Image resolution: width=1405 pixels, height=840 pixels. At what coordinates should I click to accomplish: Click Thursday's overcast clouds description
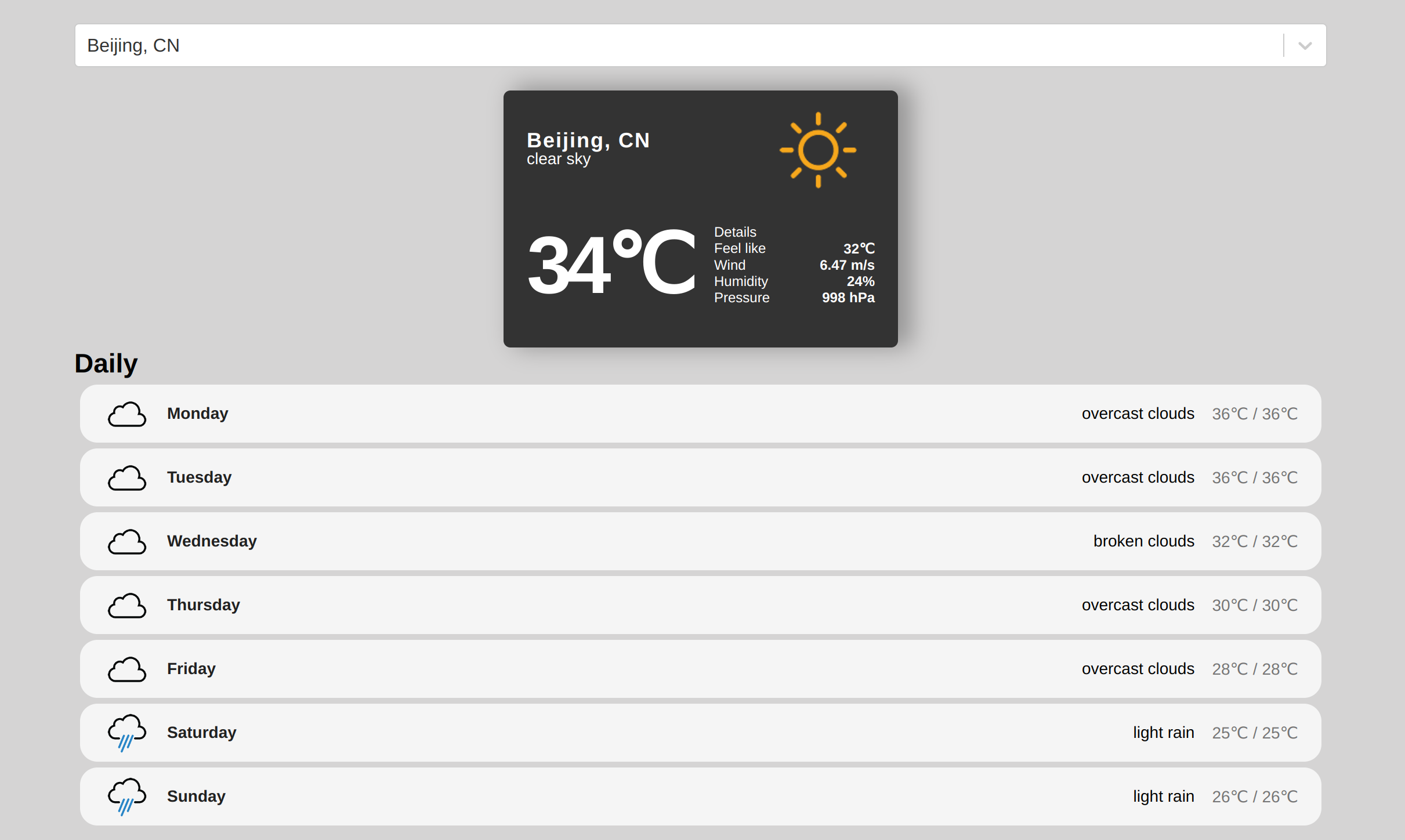[x=1138, y=605]
